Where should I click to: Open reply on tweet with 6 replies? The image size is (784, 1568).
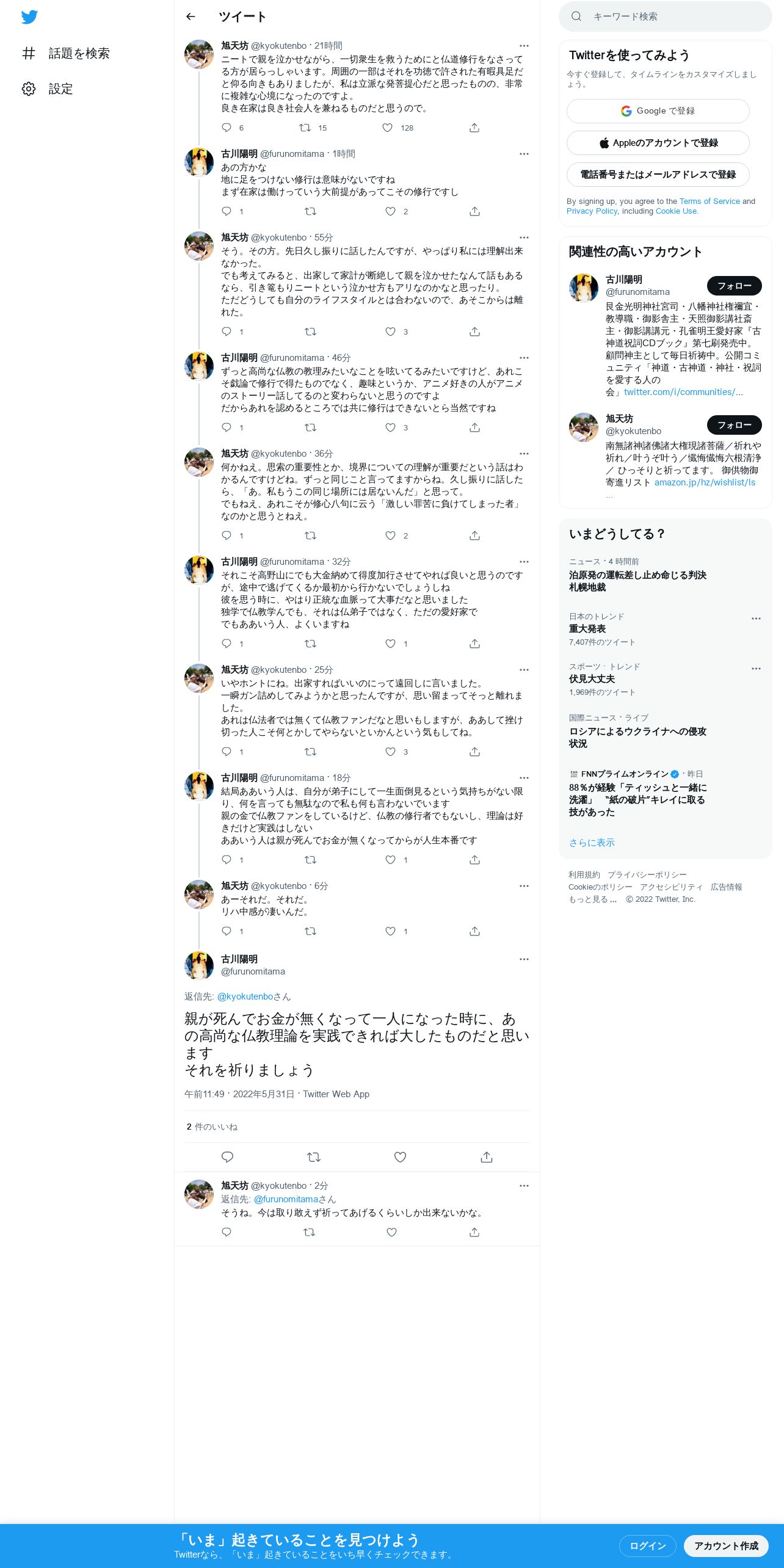click(x=227, y=128)
